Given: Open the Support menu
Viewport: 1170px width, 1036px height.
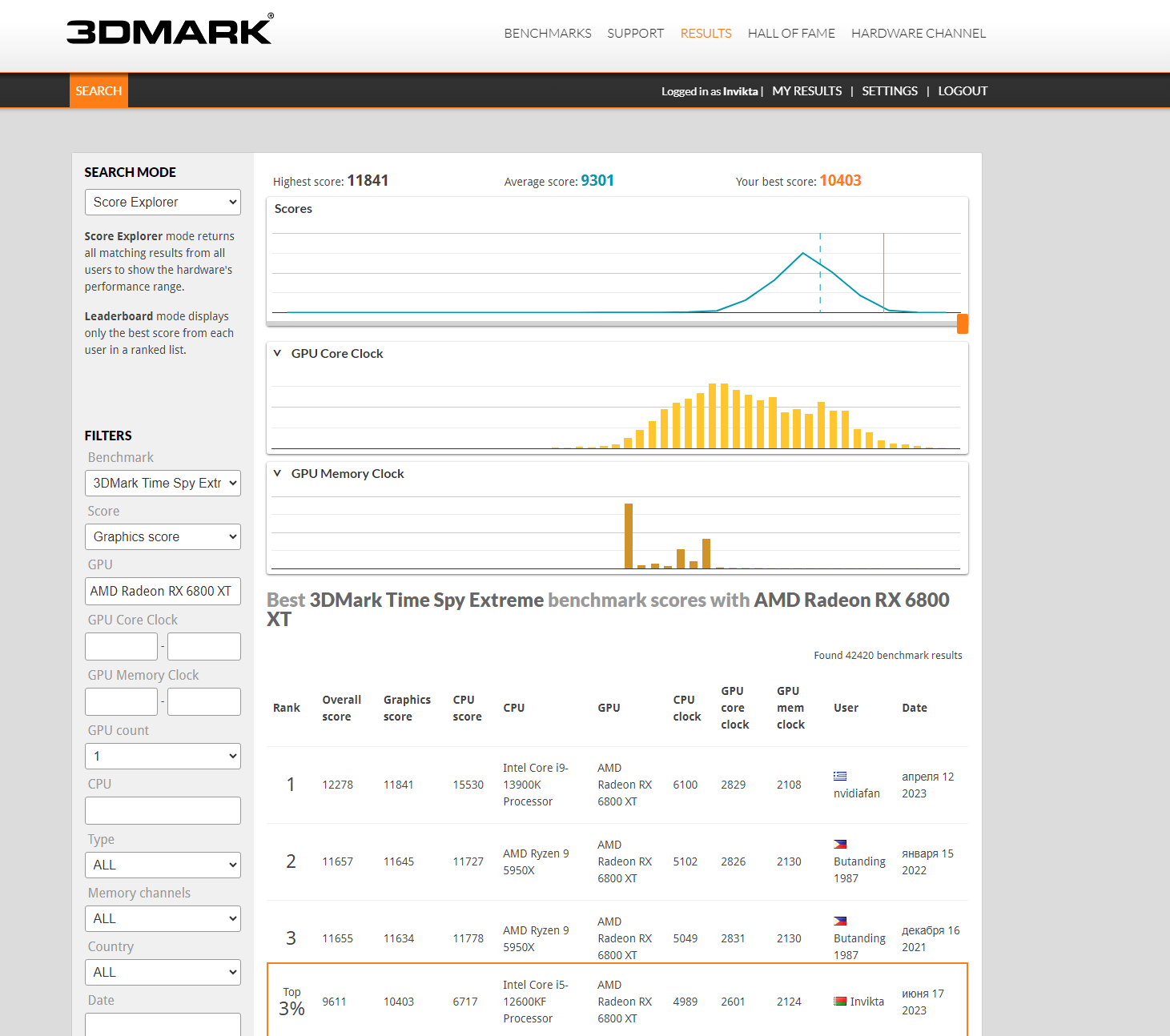Looking at the screenshot, I should 636,33.
